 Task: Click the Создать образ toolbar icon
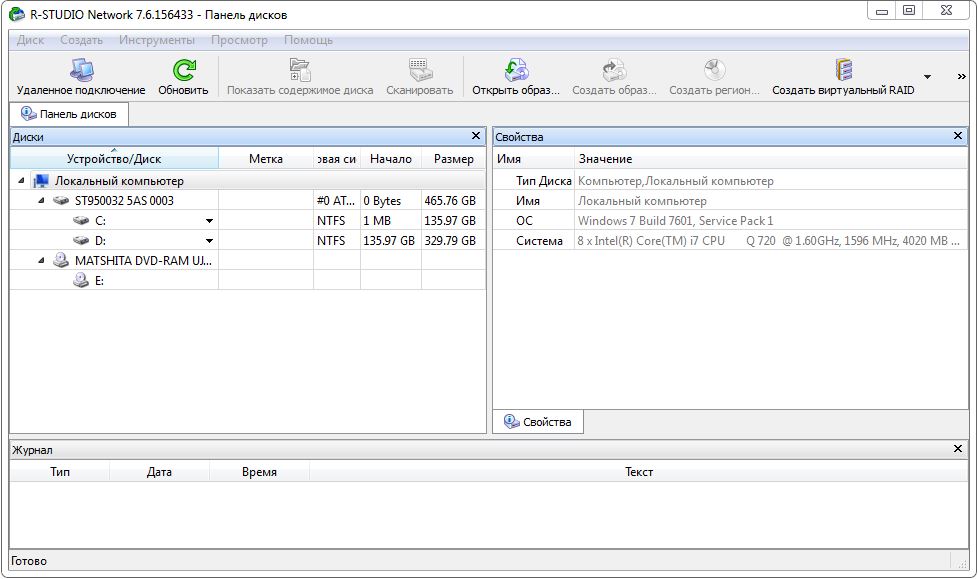pos(614,70)
